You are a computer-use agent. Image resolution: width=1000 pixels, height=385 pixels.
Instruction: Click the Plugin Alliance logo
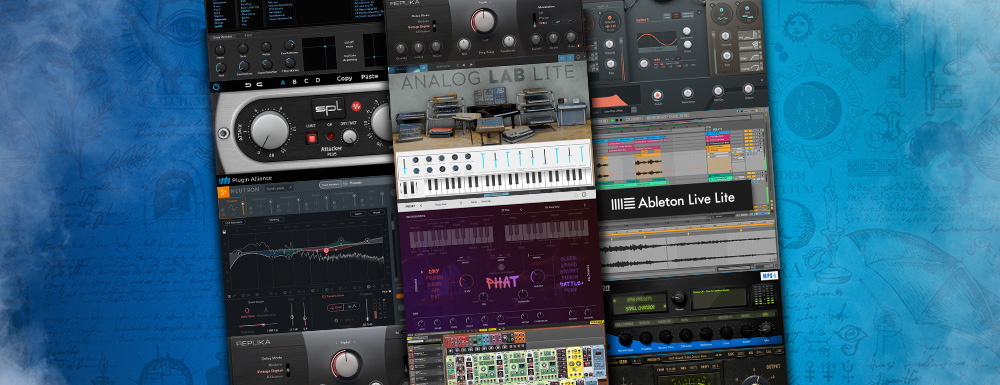tap(246, 180)
